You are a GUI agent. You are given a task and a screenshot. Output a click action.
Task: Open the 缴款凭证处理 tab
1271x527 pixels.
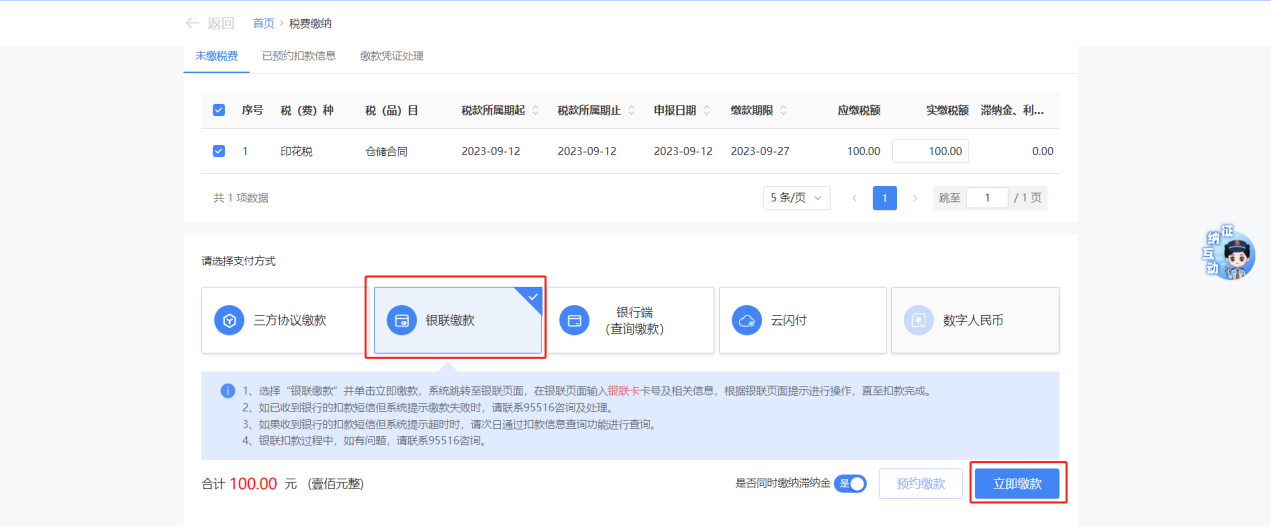(391, 56)
